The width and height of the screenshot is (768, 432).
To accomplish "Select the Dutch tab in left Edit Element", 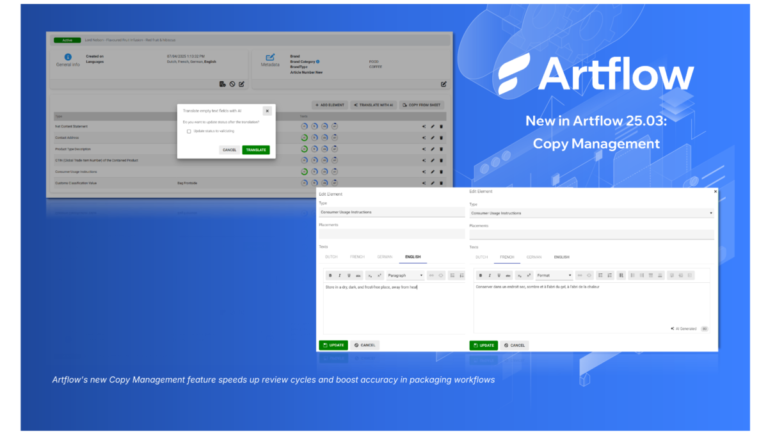I will point(332,257).
